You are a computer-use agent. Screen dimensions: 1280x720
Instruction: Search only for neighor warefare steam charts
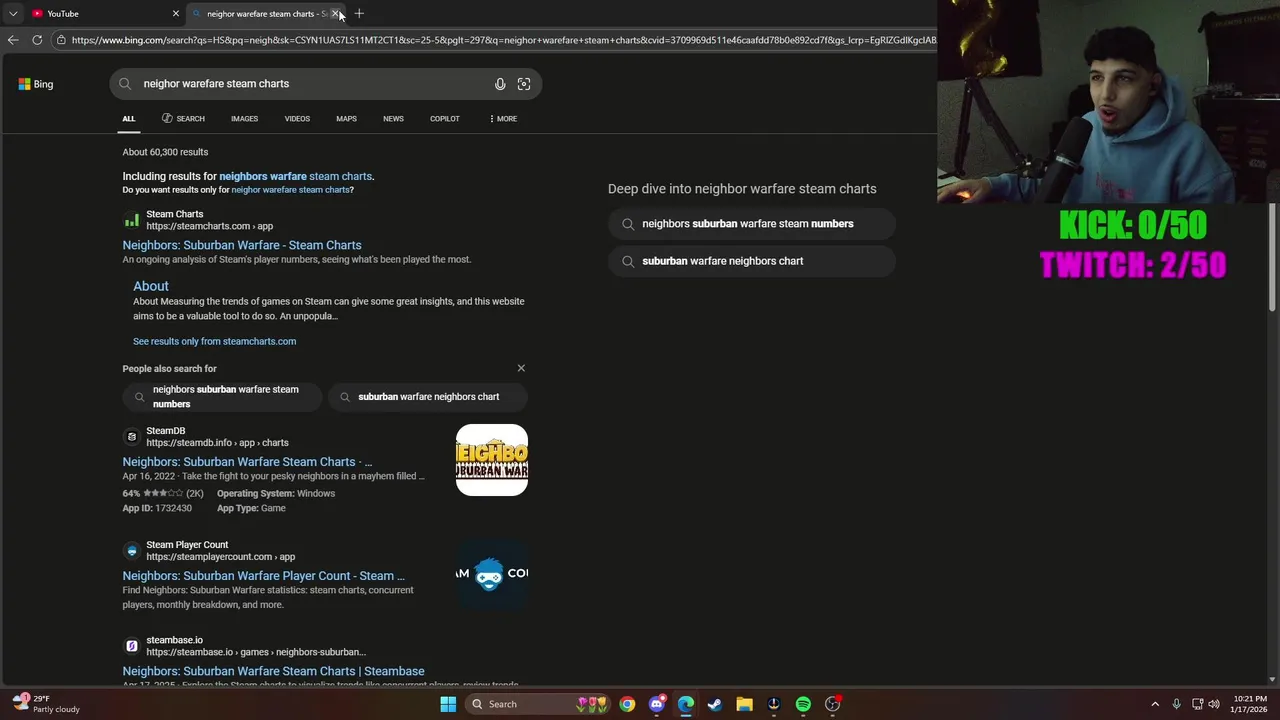tap(291, 190)
